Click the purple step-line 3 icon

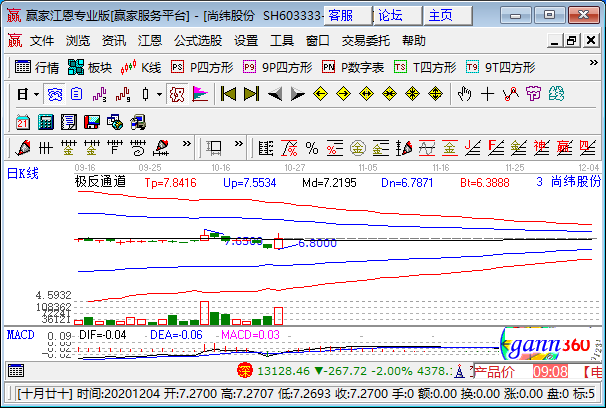100,94
